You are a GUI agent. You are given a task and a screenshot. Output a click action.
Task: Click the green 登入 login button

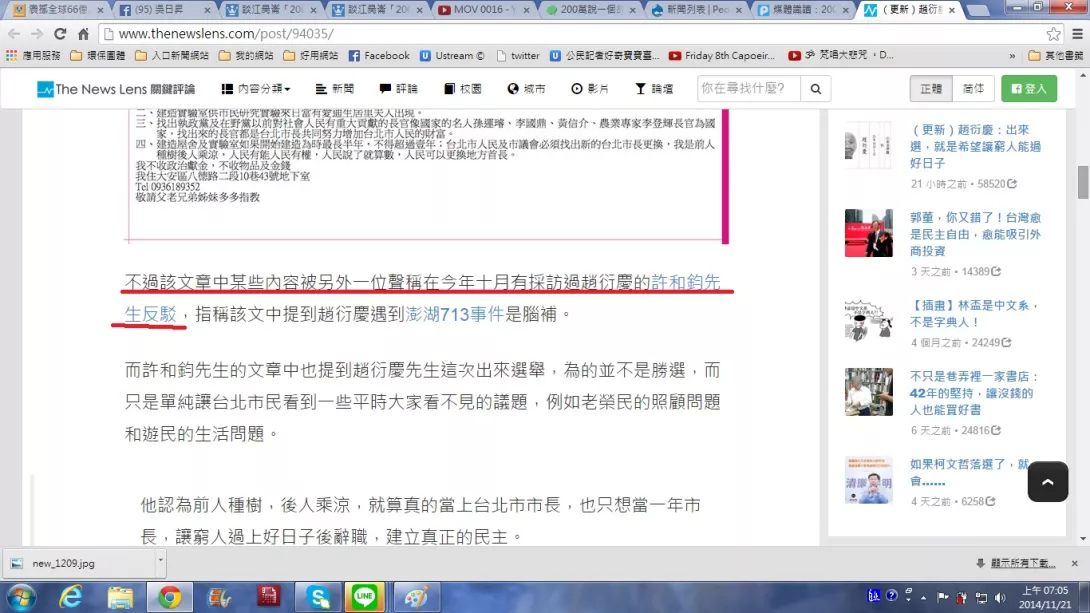tap(1029, 89)
